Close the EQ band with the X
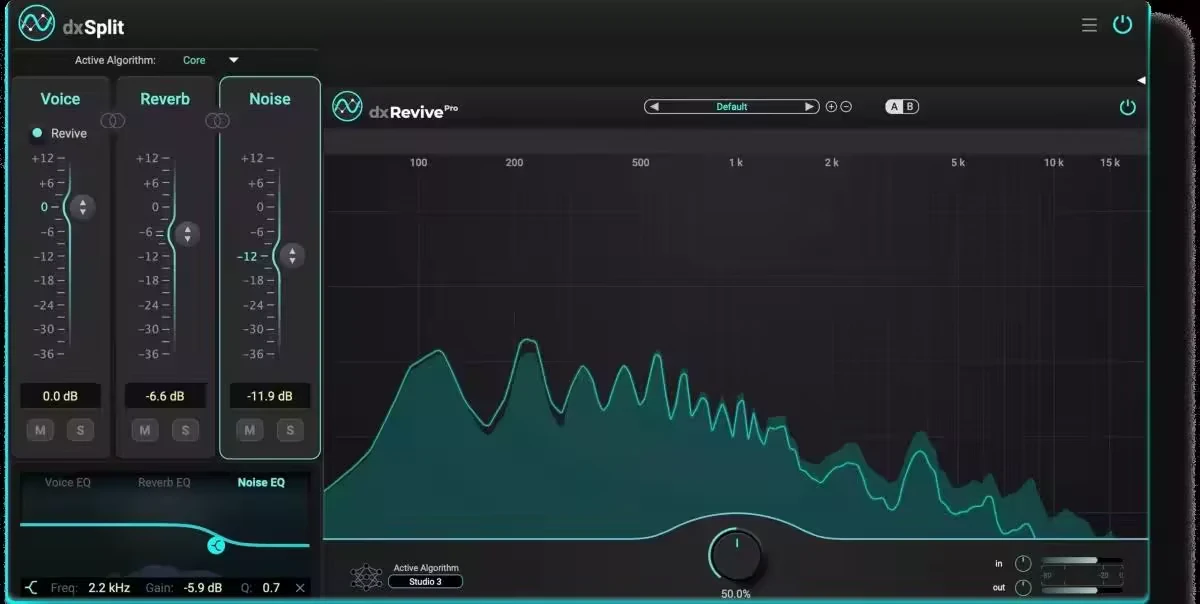Screen dimensions: 1200x604 coord(300,588)
